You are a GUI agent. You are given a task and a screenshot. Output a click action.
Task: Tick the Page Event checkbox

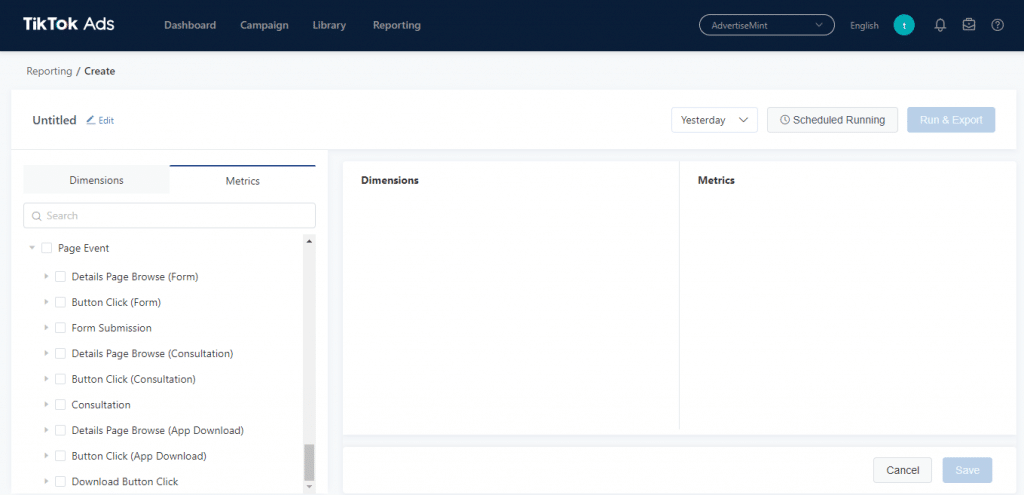coord(46,248)
